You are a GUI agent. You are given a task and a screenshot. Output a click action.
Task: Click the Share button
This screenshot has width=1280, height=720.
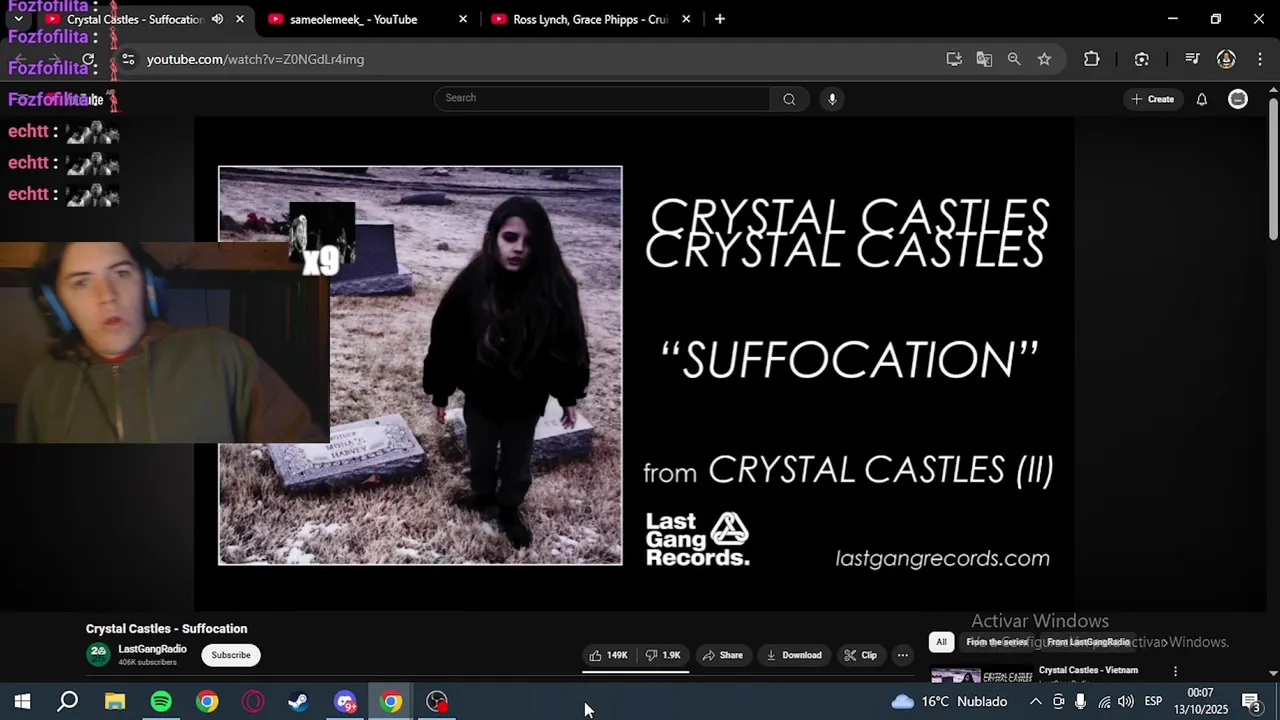(722, 655)
